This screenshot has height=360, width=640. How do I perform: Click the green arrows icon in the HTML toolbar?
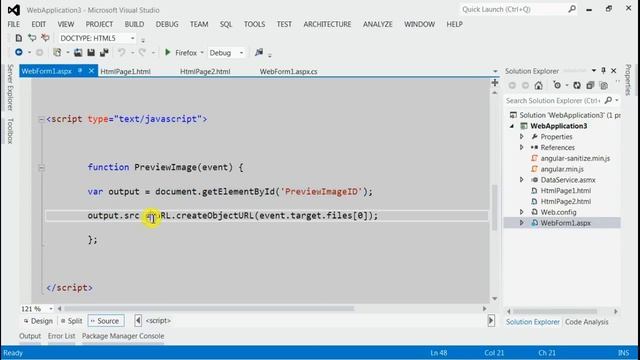pos(32,38)
